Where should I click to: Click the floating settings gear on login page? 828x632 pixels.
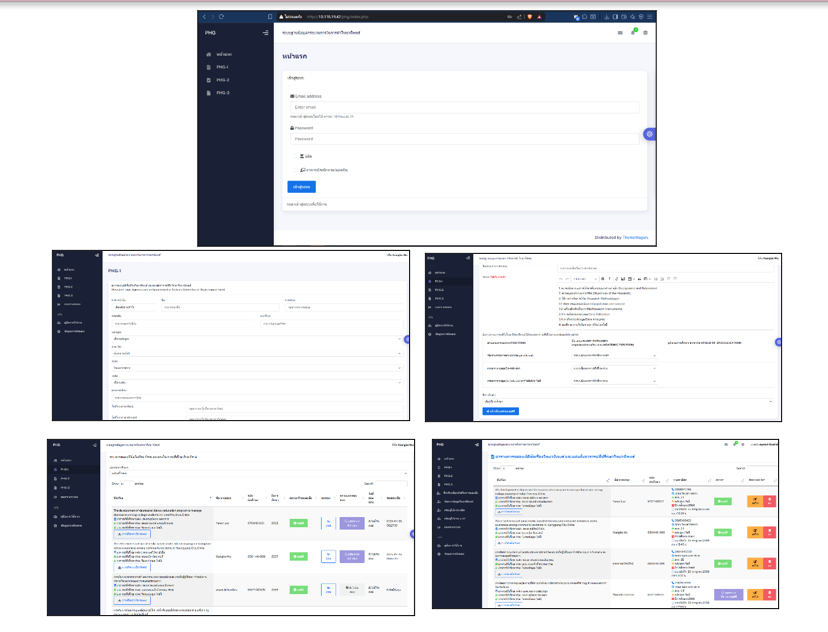tap(650, 133)
